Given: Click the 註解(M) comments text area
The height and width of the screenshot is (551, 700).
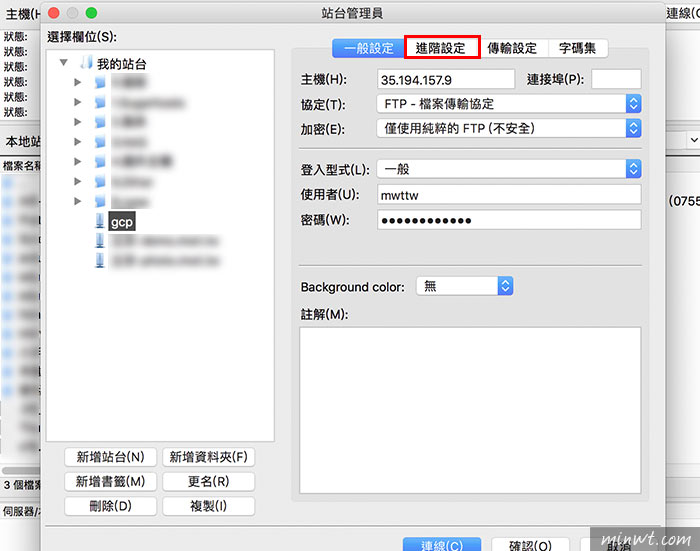Looking at the screenshot, I should 470,410.
